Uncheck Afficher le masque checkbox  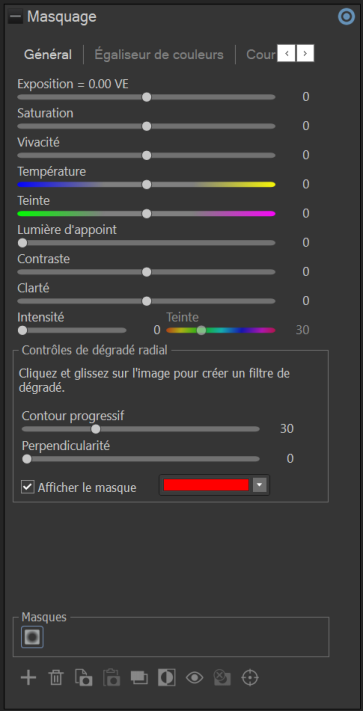28,487
